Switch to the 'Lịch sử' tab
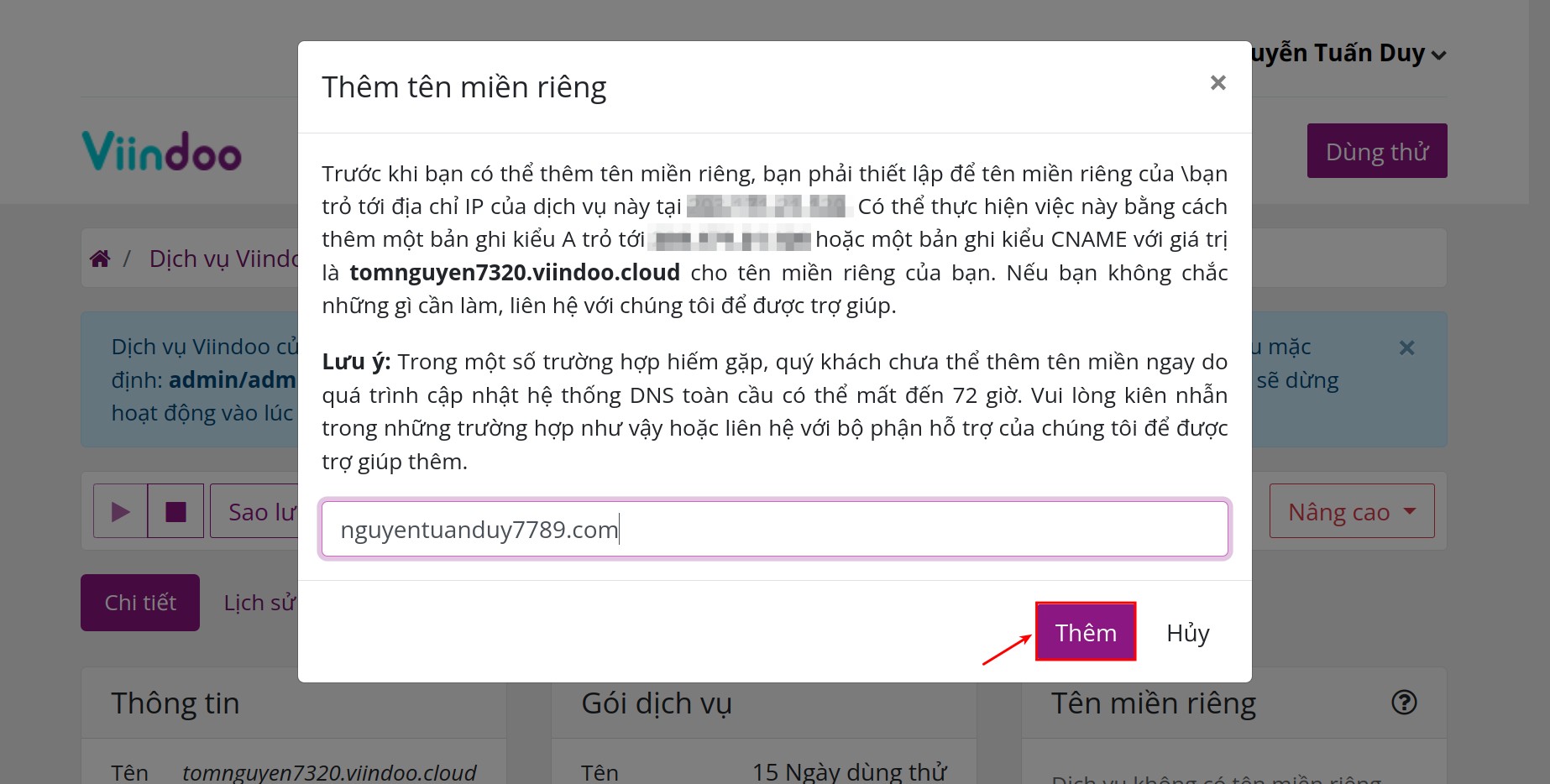The width and height of the screenshot is (1550, 784). pos(259,602)
